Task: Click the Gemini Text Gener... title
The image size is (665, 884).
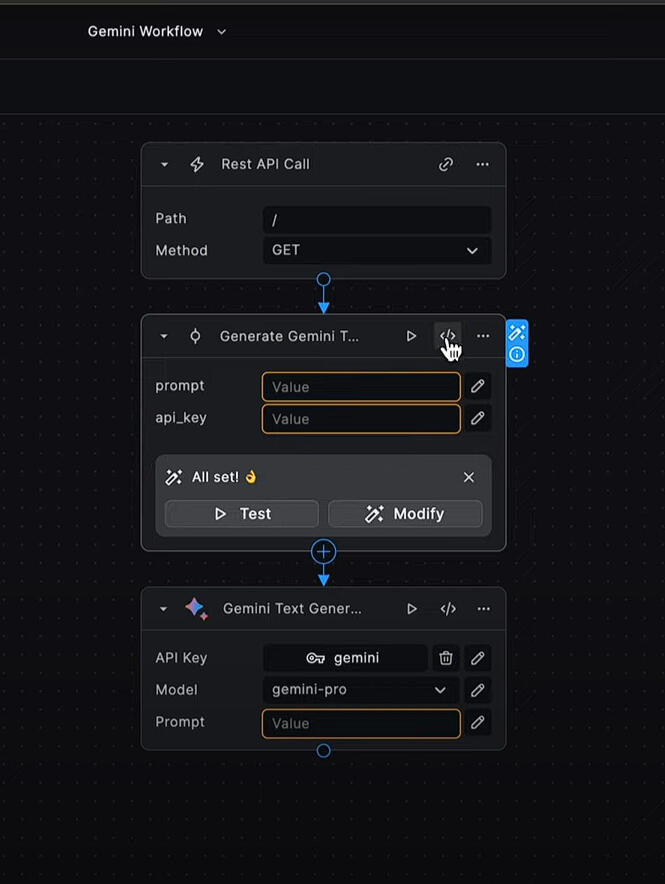Action: tap(292, 609)
